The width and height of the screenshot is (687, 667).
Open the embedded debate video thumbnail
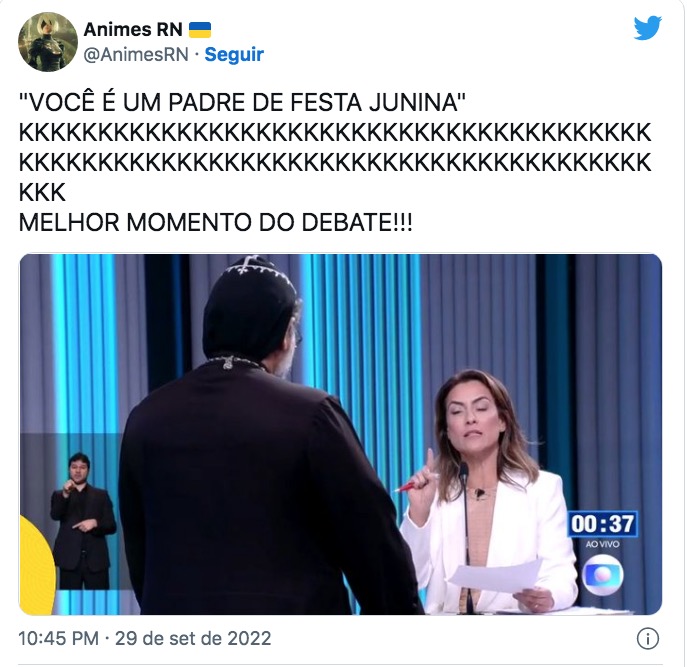[x=340, y=434]
